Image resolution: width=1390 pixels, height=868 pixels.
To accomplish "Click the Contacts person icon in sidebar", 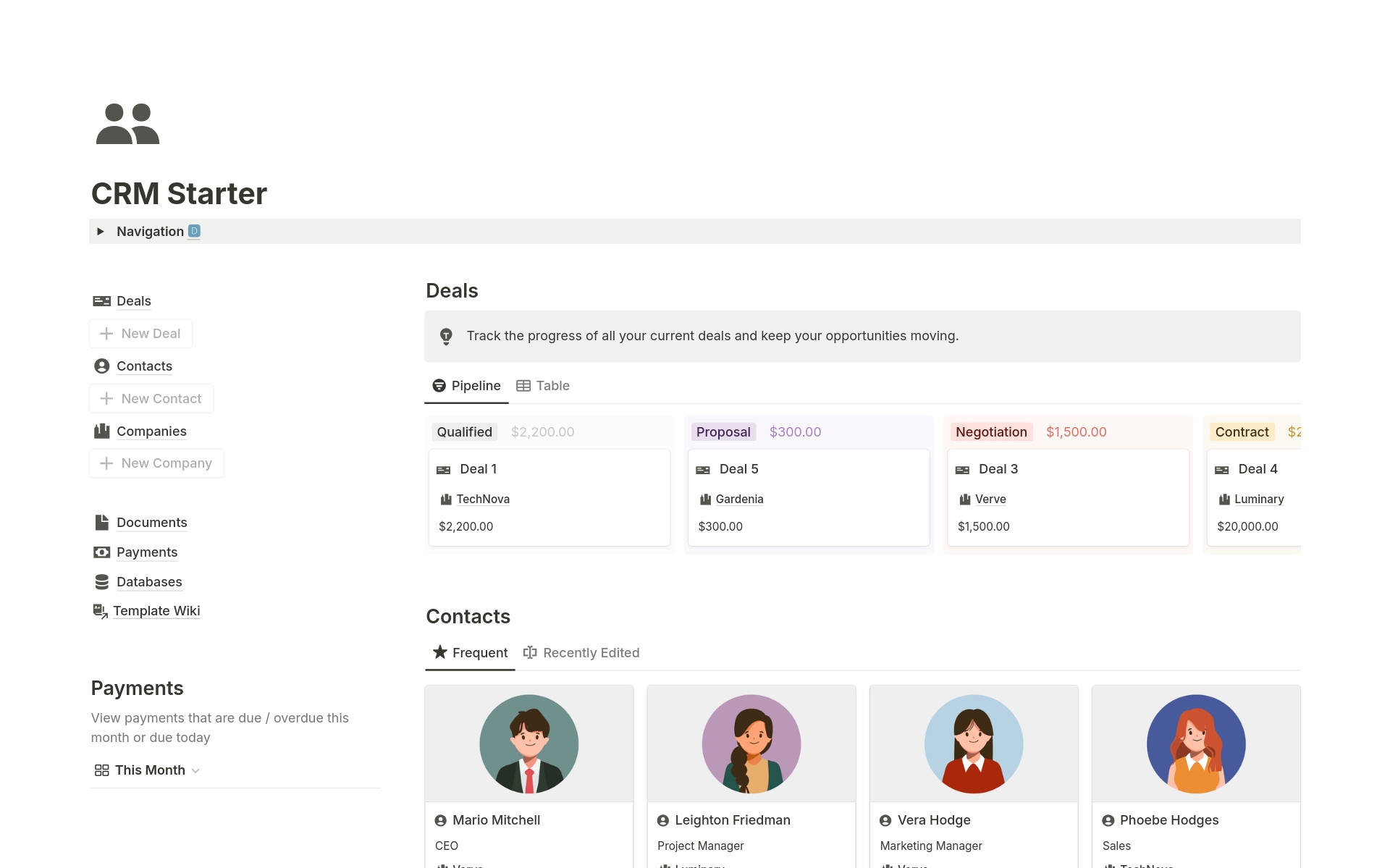I will [x=102, y=366].
